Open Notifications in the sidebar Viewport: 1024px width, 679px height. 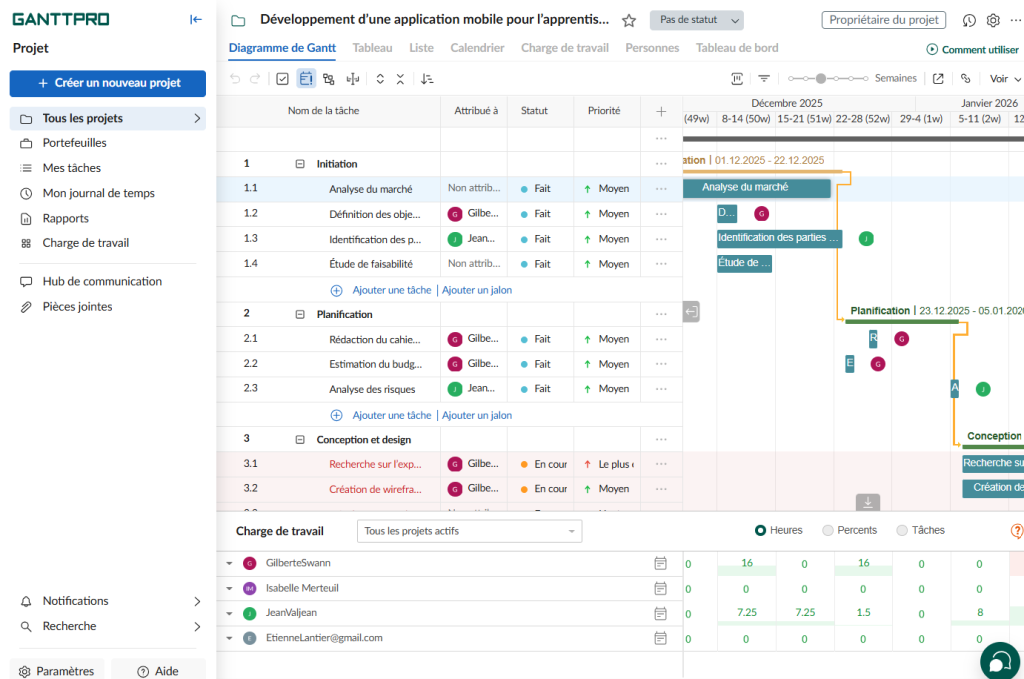pyautogui.click(x=108, y=601)
